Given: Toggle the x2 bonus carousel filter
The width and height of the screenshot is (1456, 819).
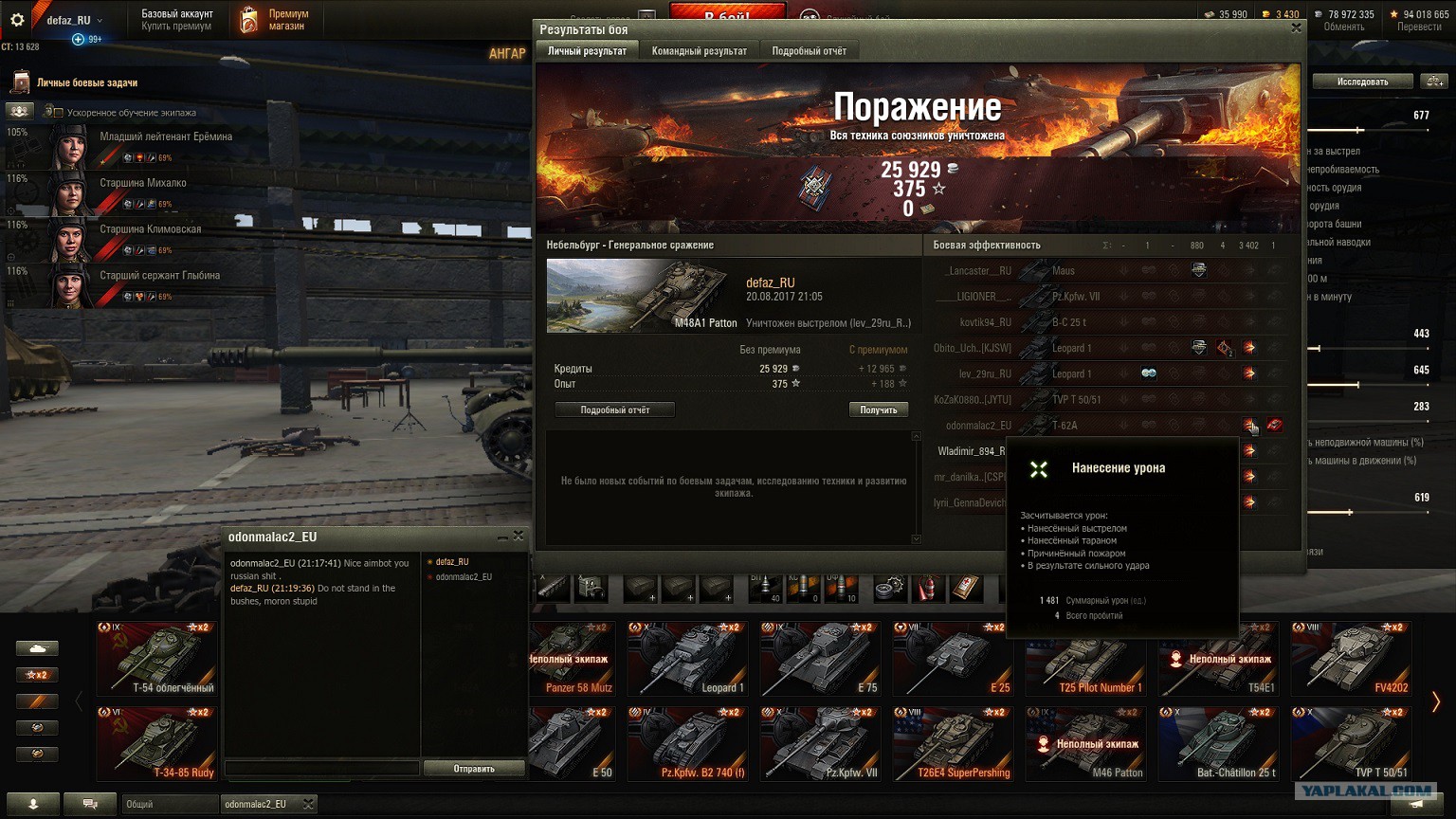Looking at the screenshot, I should (37, 675).
